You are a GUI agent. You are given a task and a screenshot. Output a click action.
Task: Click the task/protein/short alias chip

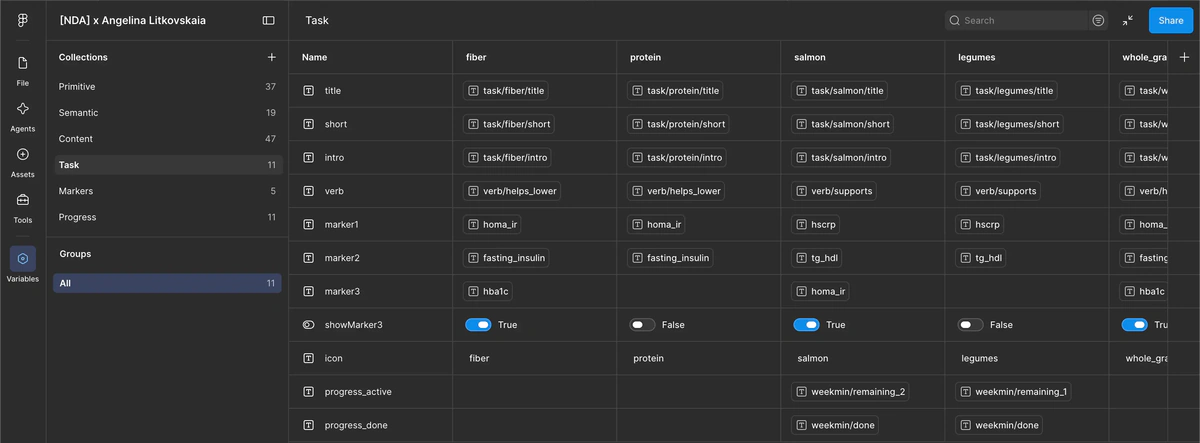click(678, 124)
